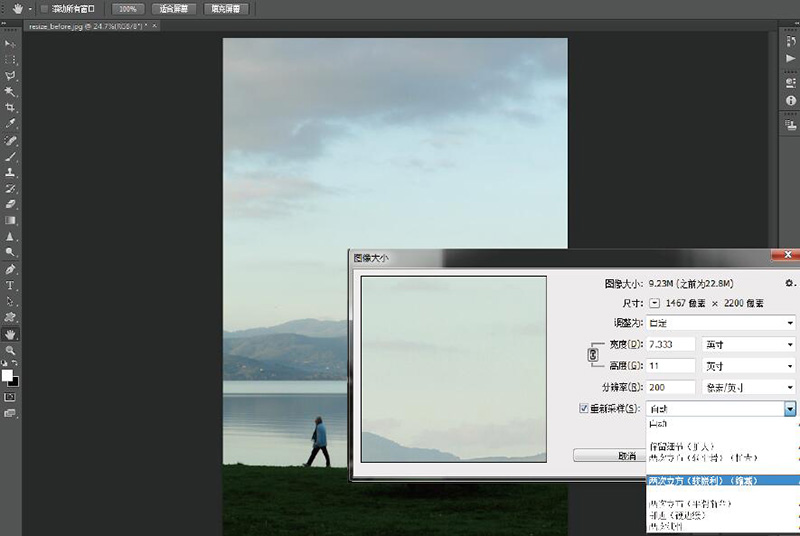Screen dimensions: 800x536
Task: Select the Clone Stamp tool
Action: tap(10, 172)
